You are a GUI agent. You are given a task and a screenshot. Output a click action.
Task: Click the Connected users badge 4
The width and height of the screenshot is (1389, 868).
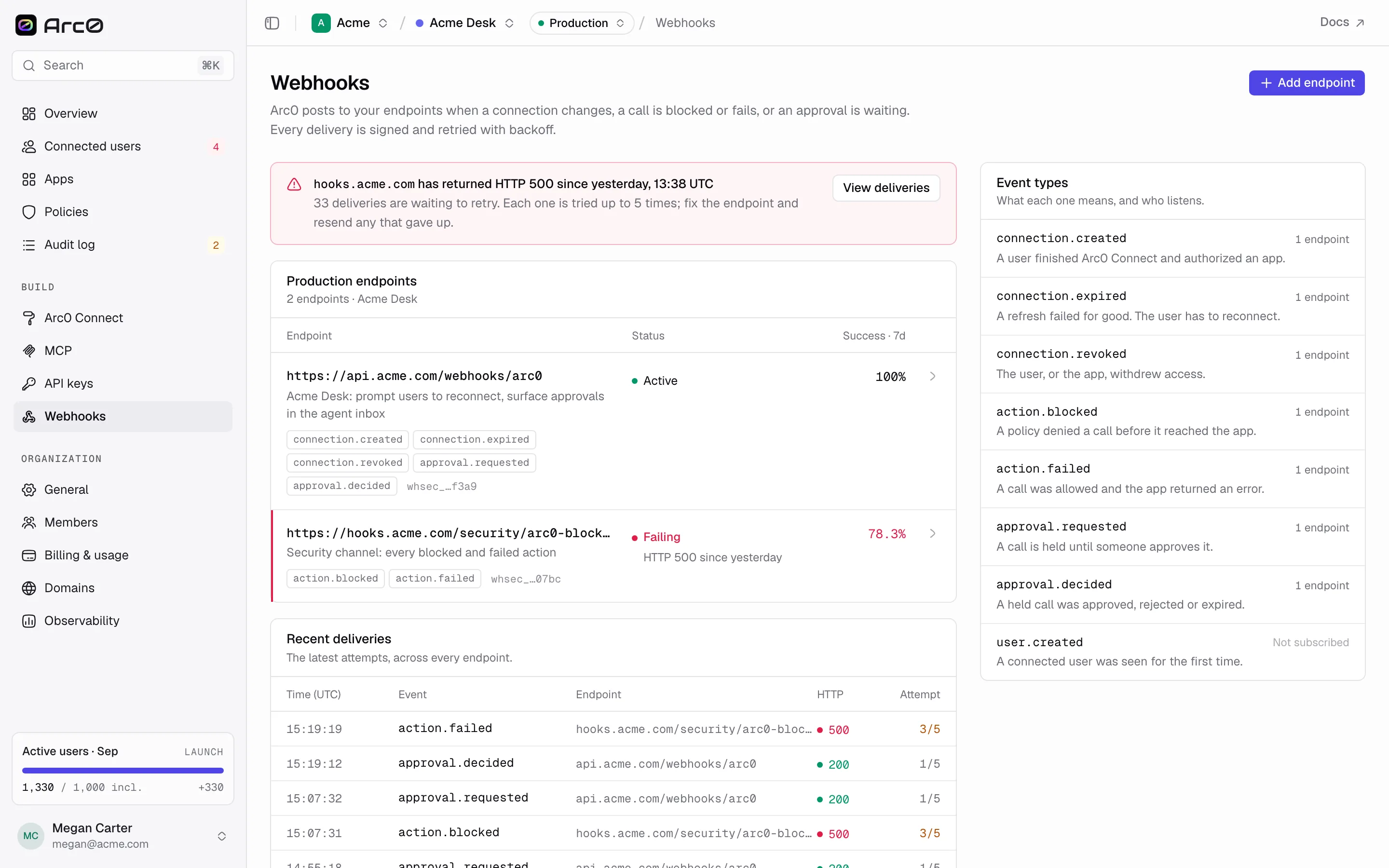coord(216,147)
